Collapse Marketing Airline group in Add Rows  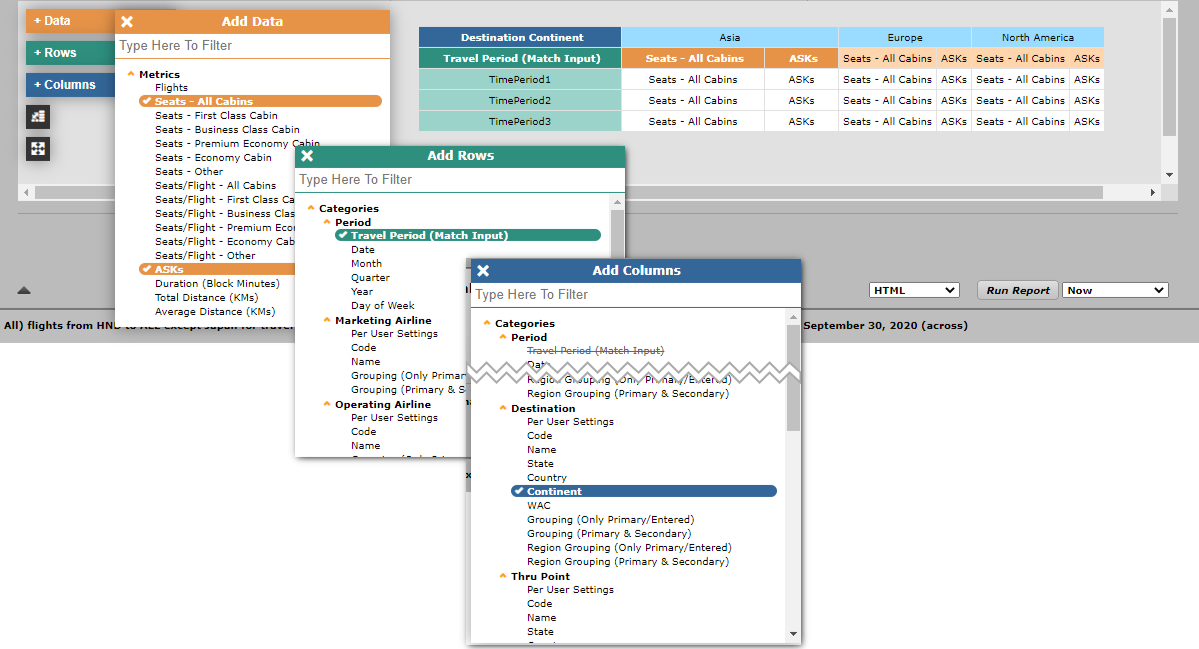327,320
